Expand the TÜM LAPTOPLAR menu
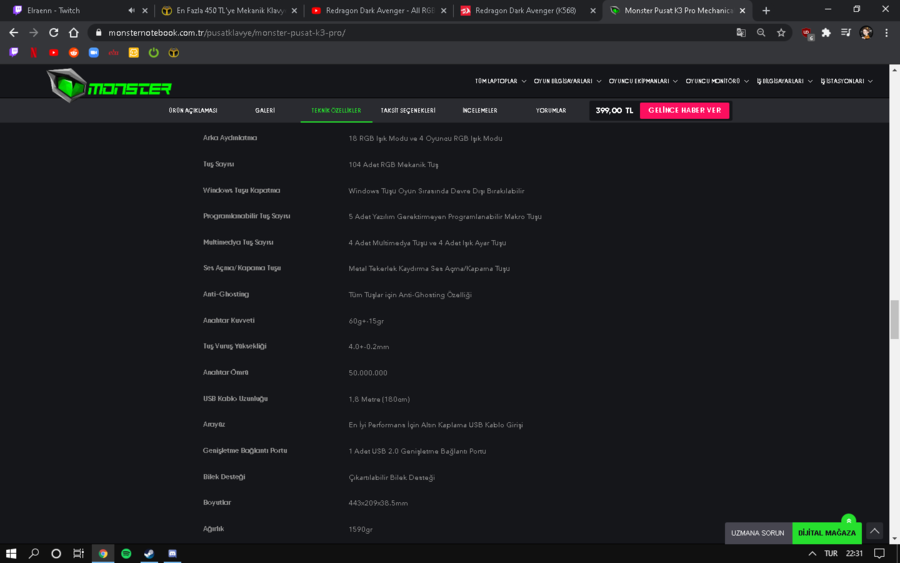 pyautogui.click(x=500, y=81)
